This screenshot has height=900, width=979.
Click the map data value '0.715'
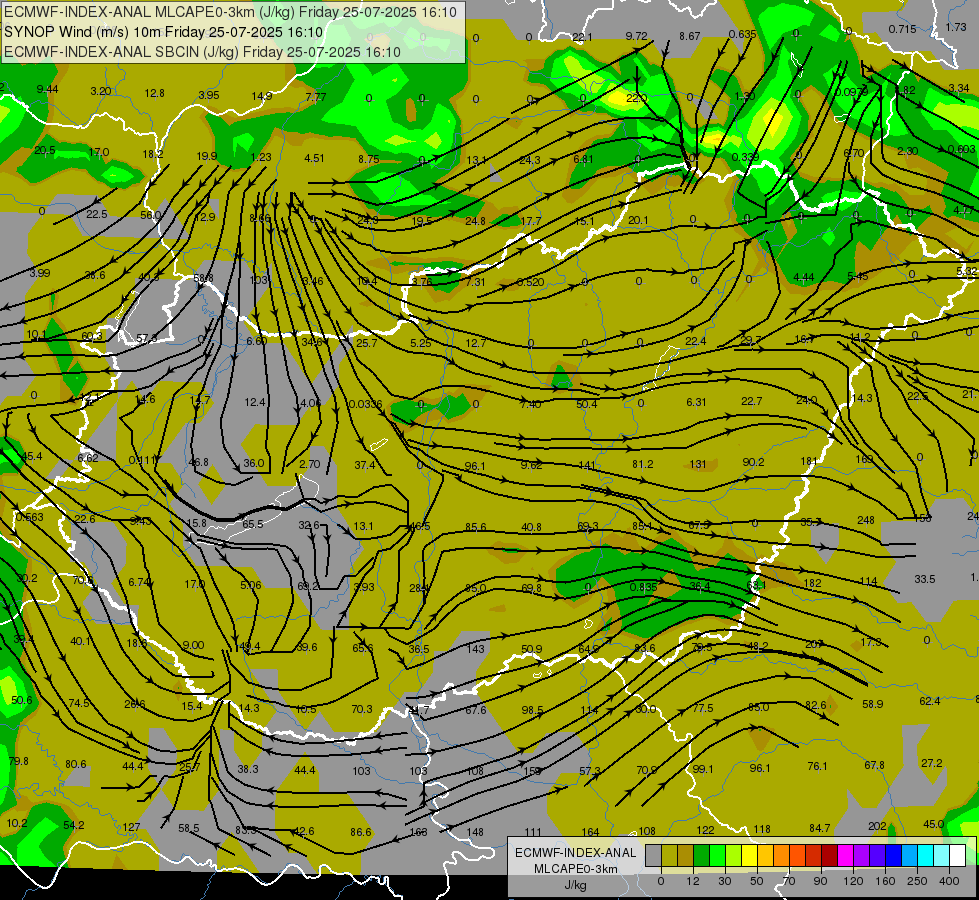click(x=903, y=29)
